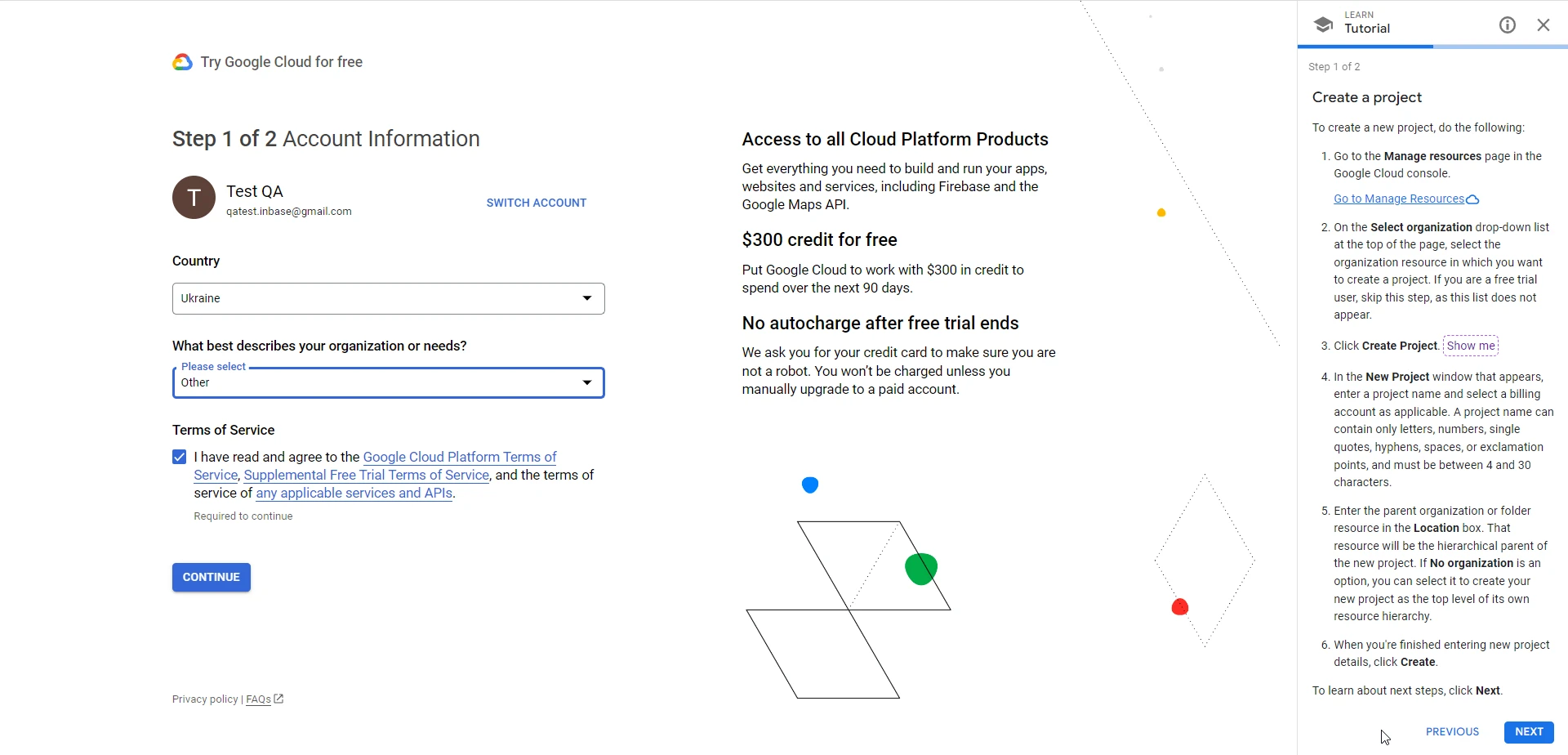
Task: Click the Switch Account button
Action: tap(537, 203)
